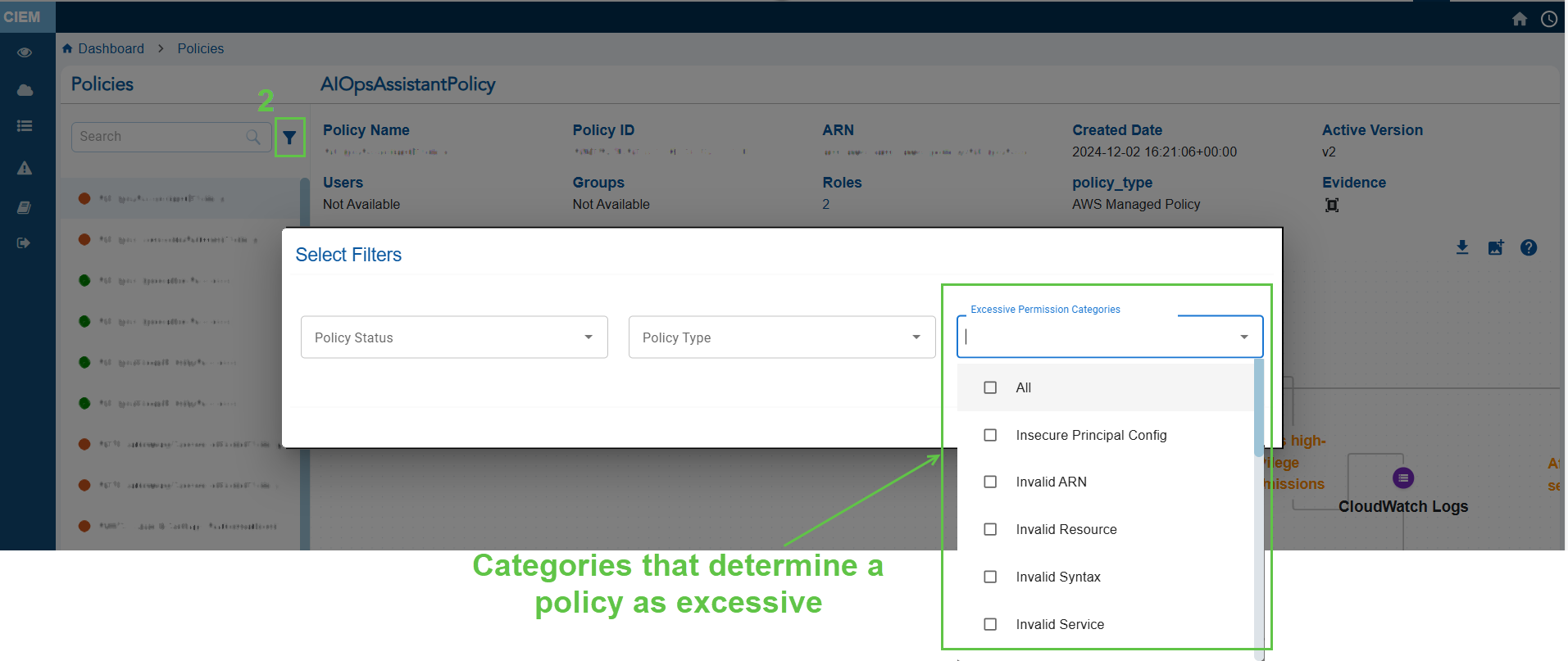Open the help question mark icon
Viewport: 1568px width, 661px height.
pyautogui.click(x=1528, y=247)
